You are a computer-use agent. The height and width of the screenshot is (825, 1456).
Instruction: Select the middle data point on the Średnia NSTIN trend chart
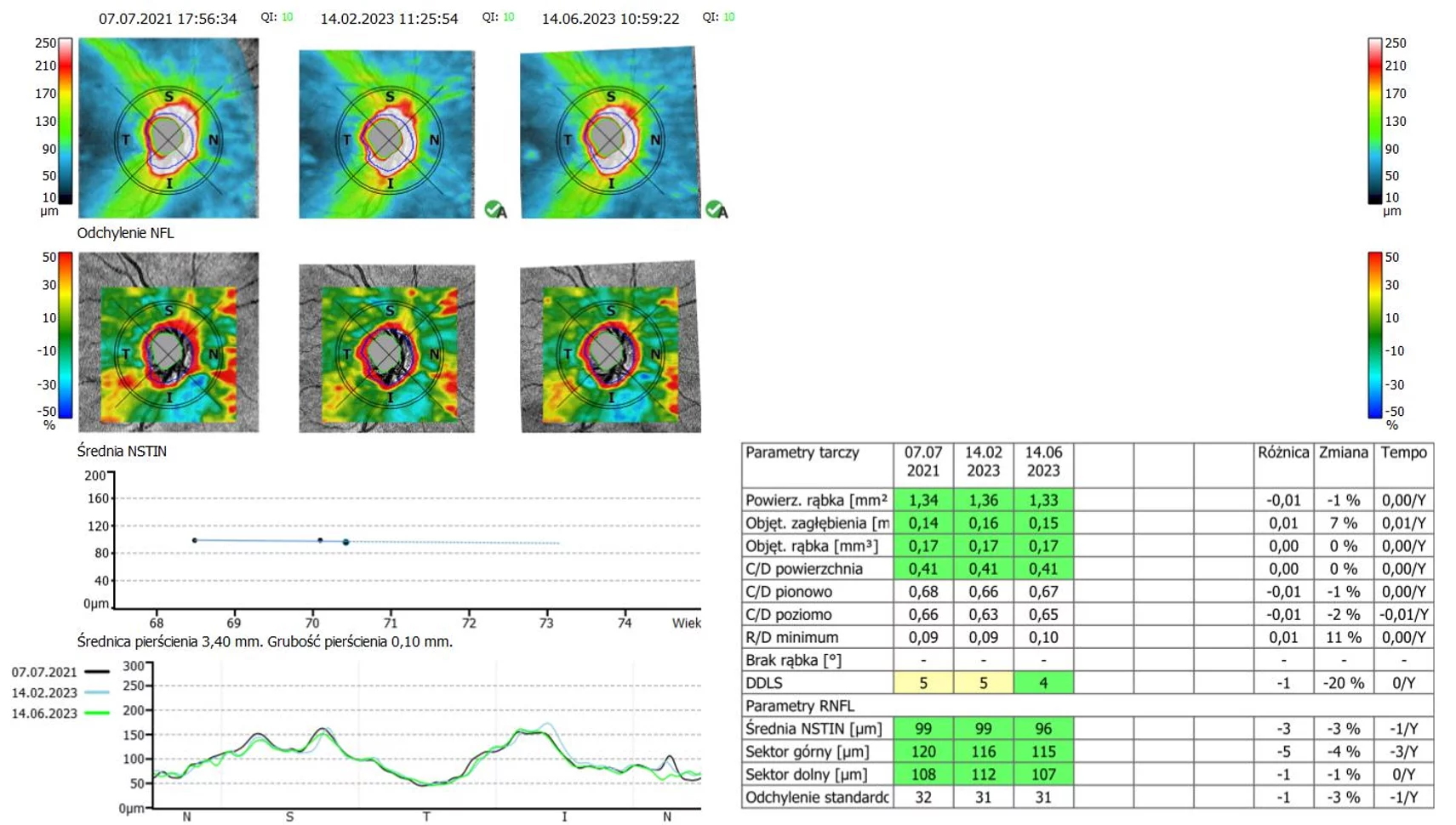tap(320, 540)
